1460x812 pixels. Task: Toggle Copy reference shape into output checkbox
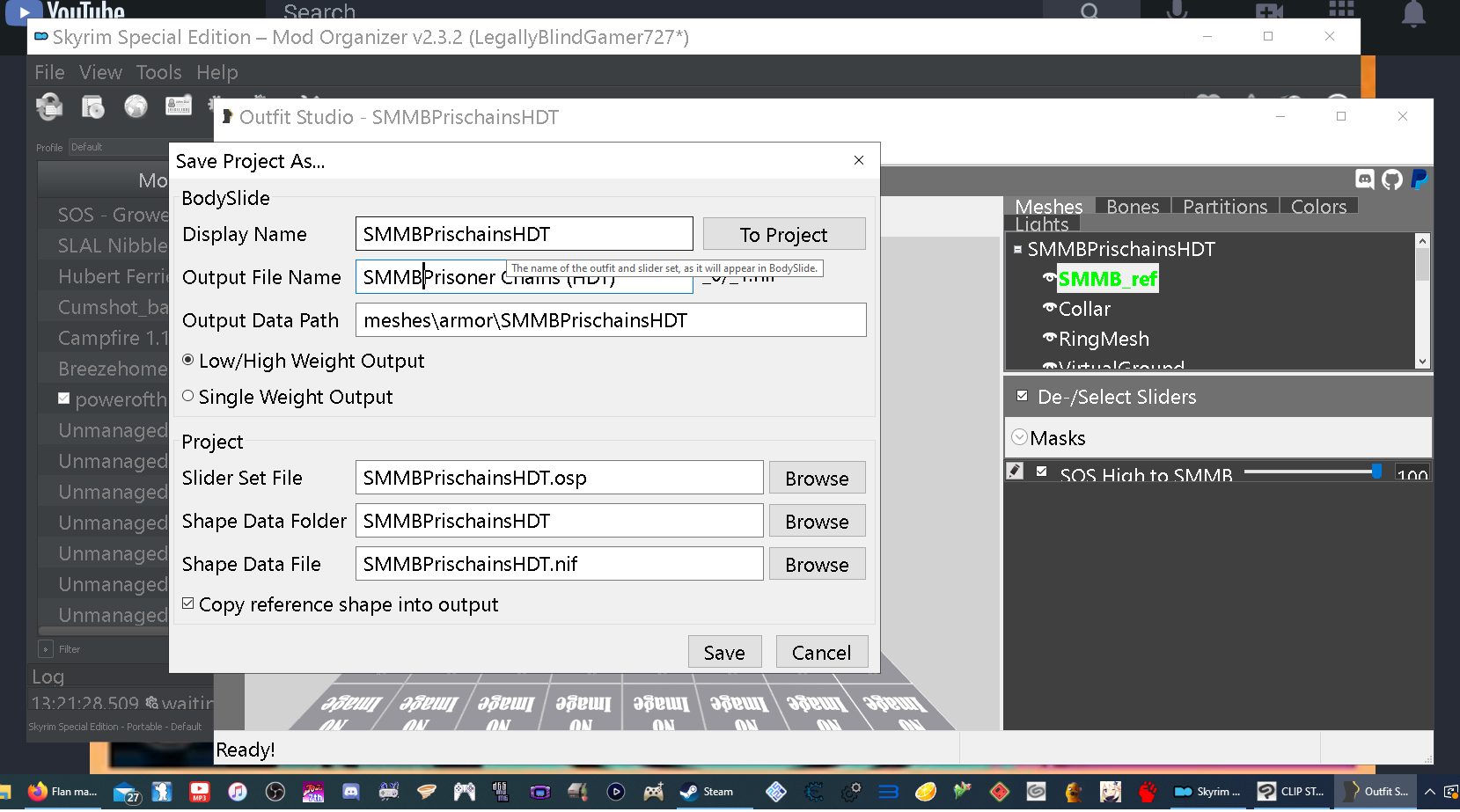coord(187,604)
